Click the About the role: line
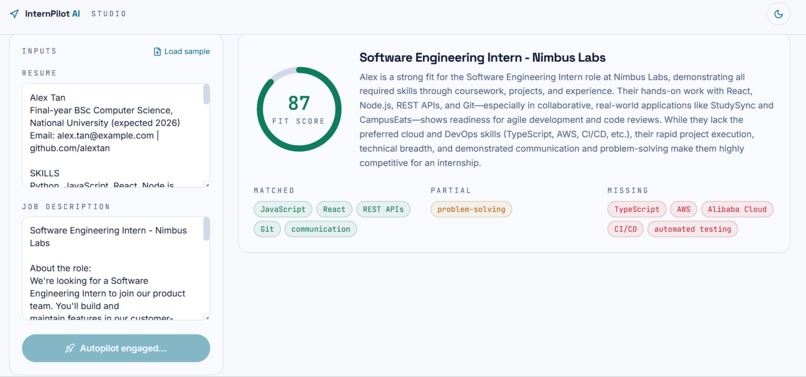 coord(60,268)
